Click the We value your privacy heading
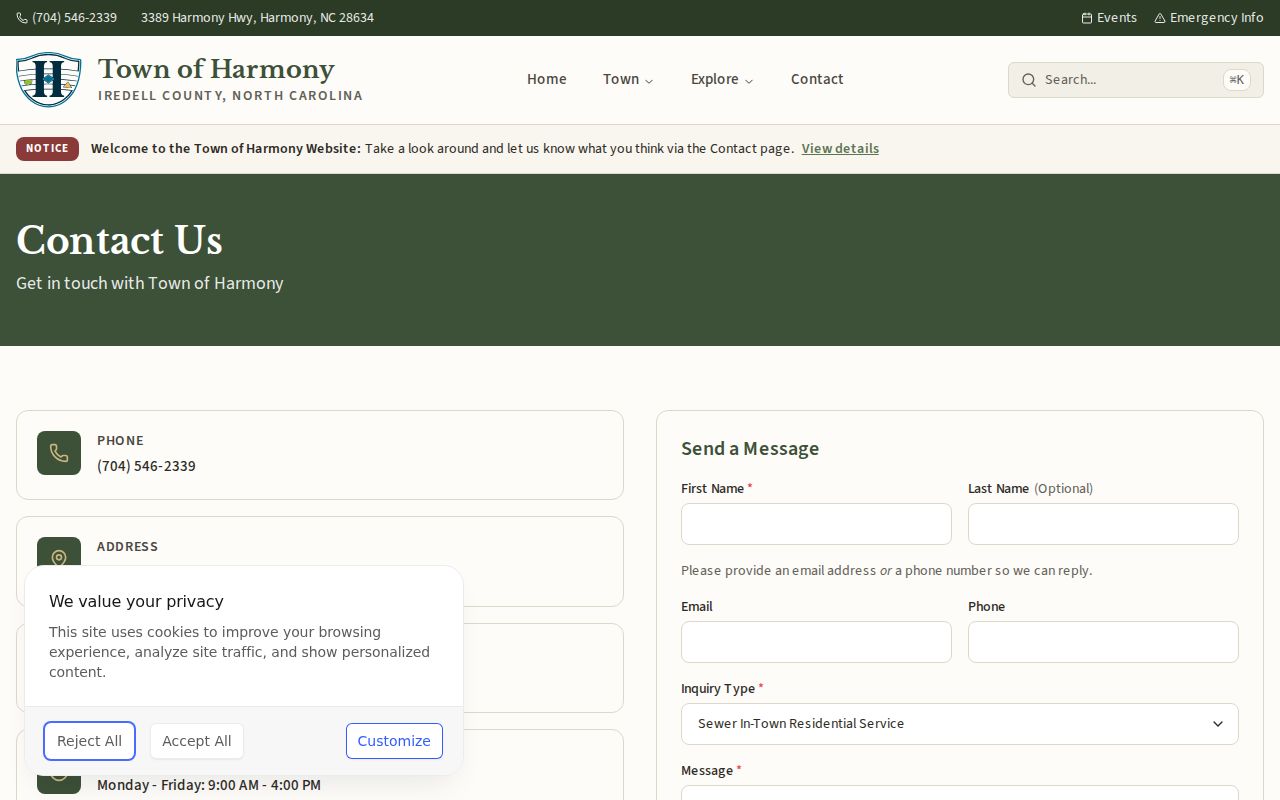Viewport: 1280px width, 800px height. [x=136, y=601]
